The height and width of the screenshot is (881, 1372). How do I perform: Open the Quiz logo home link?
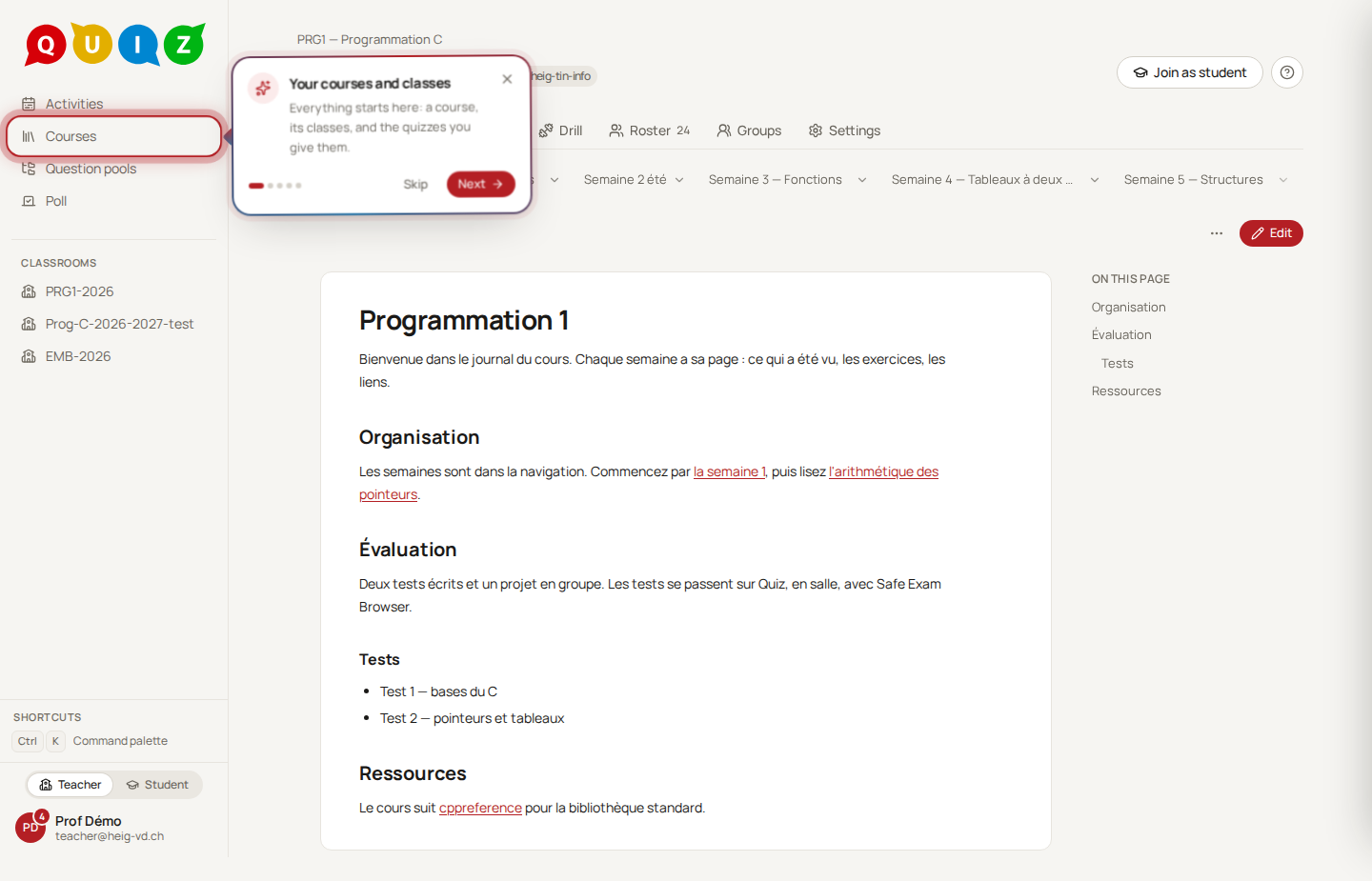[114, 44]
